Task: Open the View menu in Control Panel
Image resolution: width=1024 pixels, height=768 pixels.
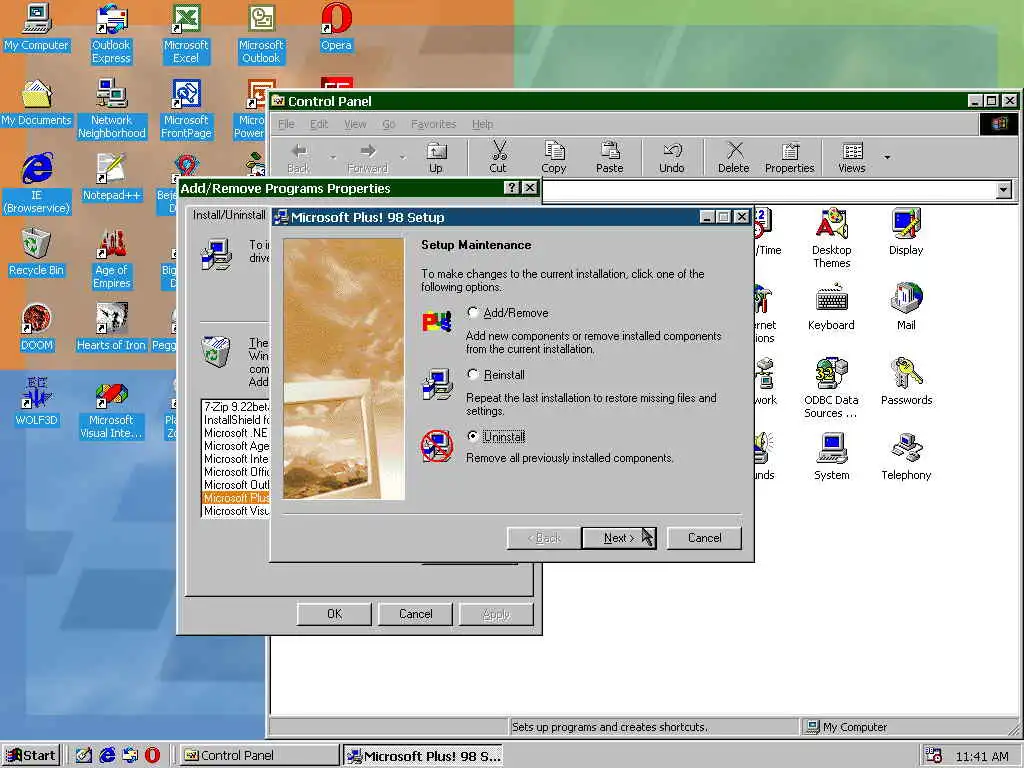Action: [355, 124]
